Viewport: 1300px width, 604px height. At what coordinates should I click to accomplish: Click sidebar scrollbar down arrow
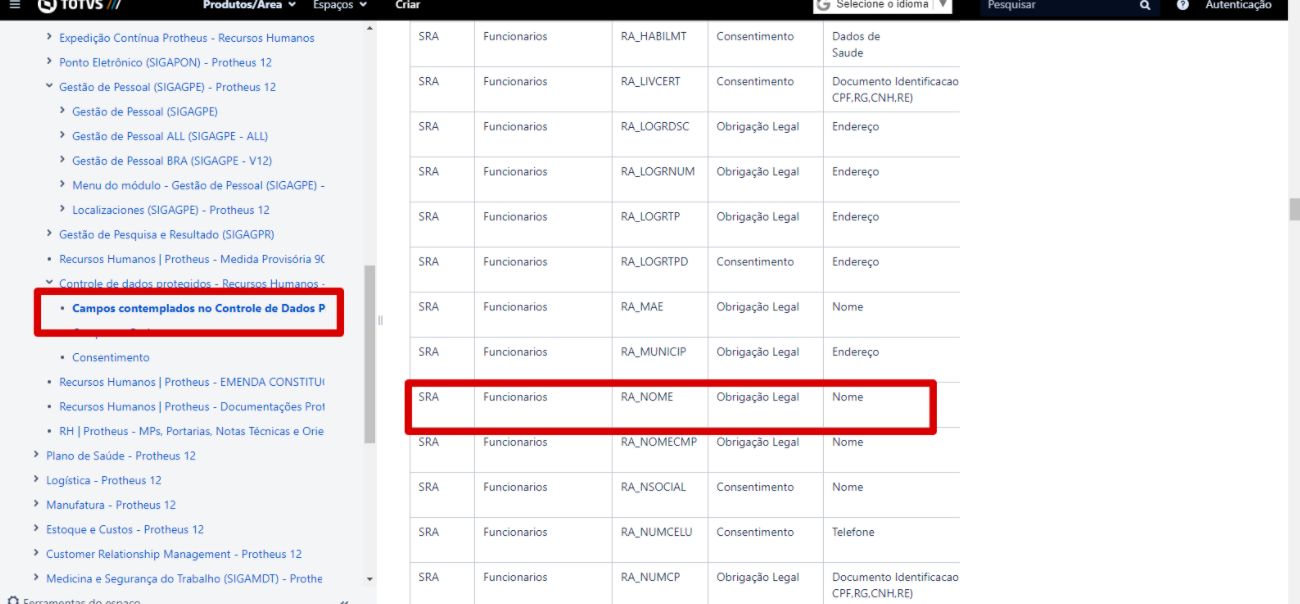pyautogui.click(x=370, y=579)
